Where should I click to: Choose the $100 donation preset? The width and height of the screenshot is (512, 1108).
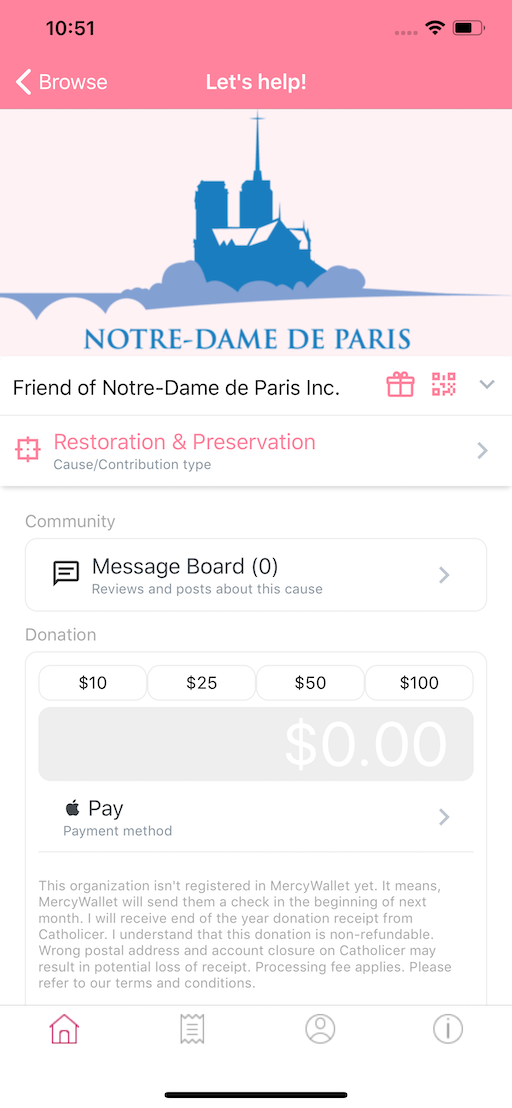(419, 683)
